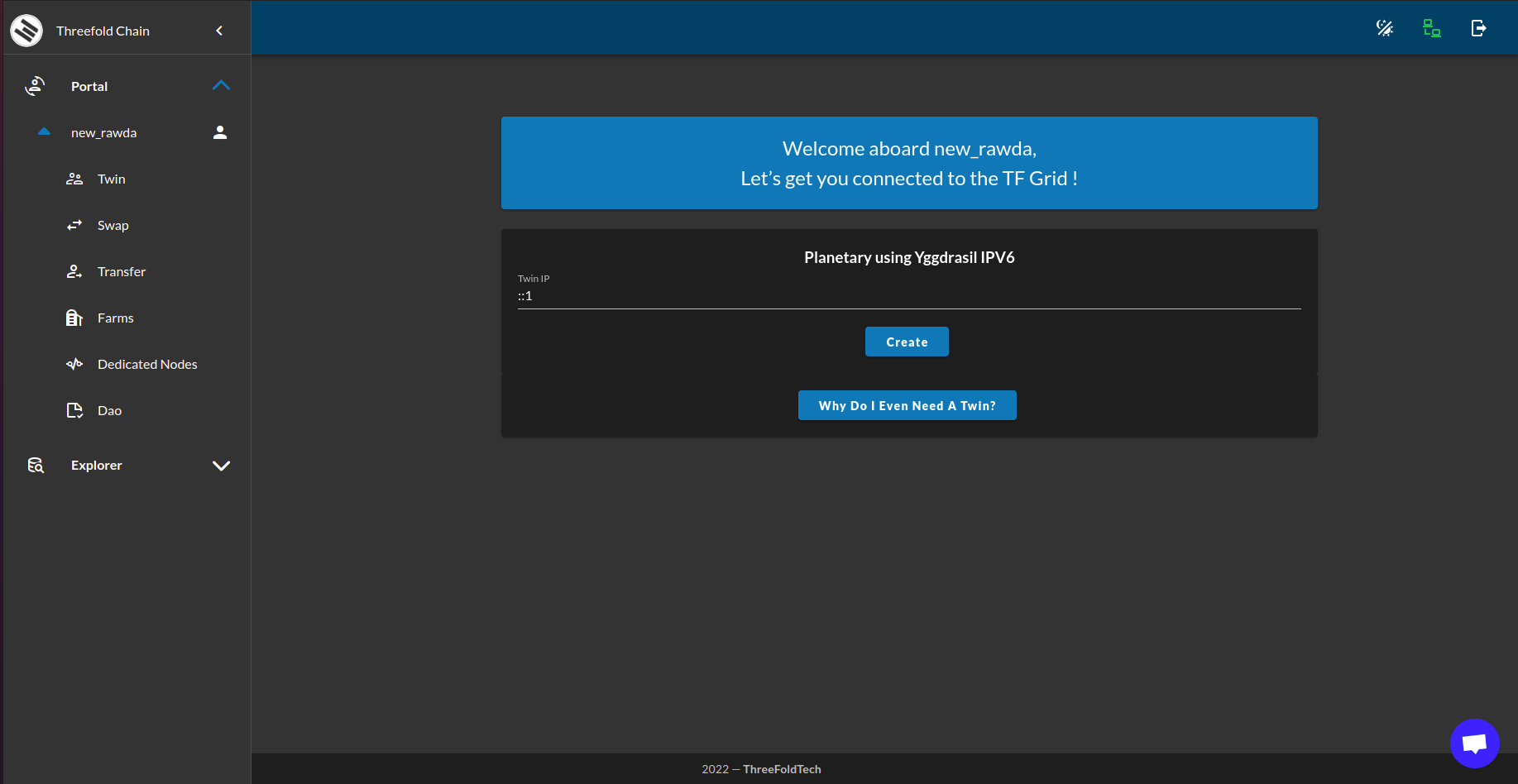Collapse the Portal section with its up chevron
This screenshot has width=1518, height=784.
coord(221,85)
